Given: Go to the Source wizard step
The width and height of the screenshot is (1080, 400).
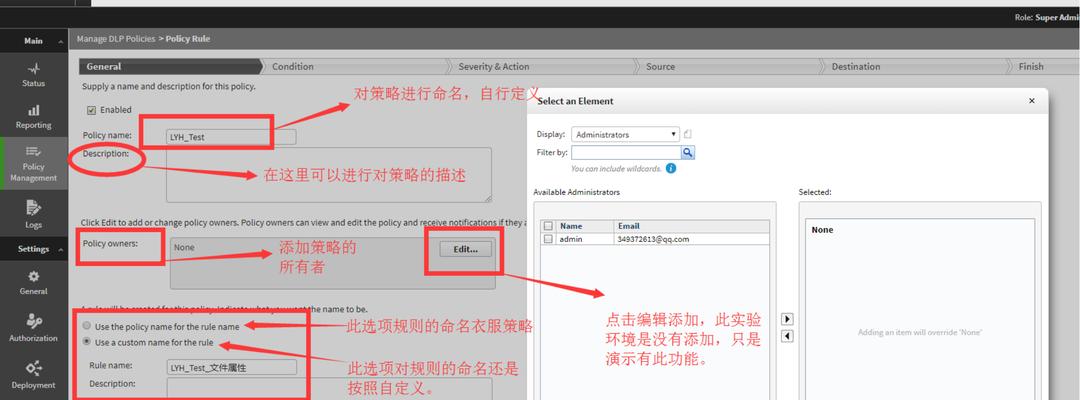Looking at the screenshot, I should coord(660,67).
